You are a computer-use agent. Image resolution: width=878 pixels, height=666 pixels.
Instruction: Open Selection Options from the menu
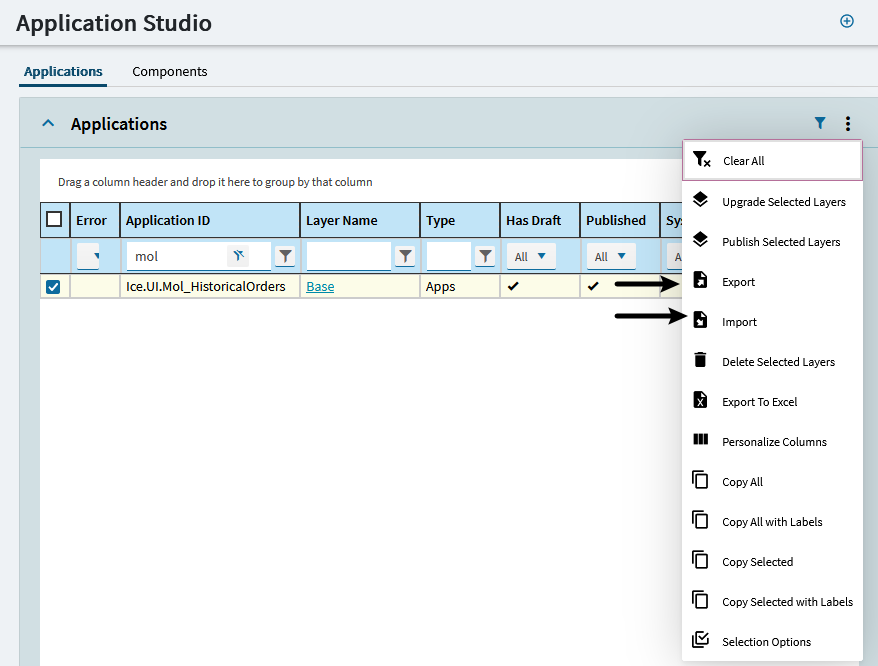[x=766, y=642]
